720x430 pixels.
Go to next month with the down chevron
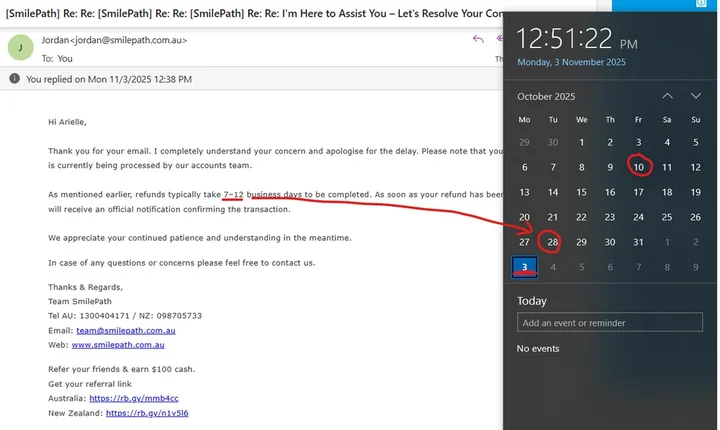tap(696, 96)
